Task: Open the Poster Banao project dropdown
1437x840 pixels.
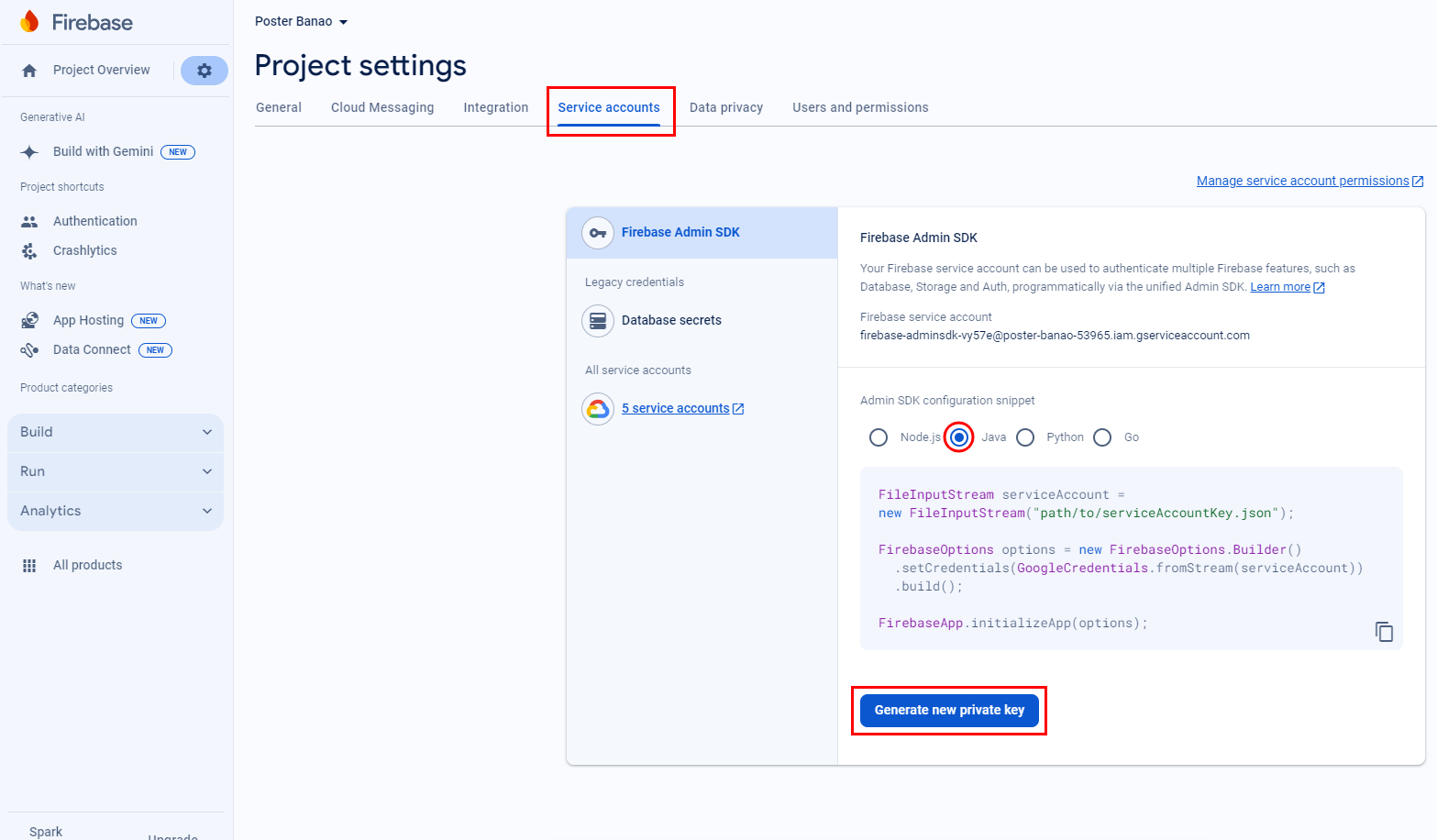Action: (302, 22)
